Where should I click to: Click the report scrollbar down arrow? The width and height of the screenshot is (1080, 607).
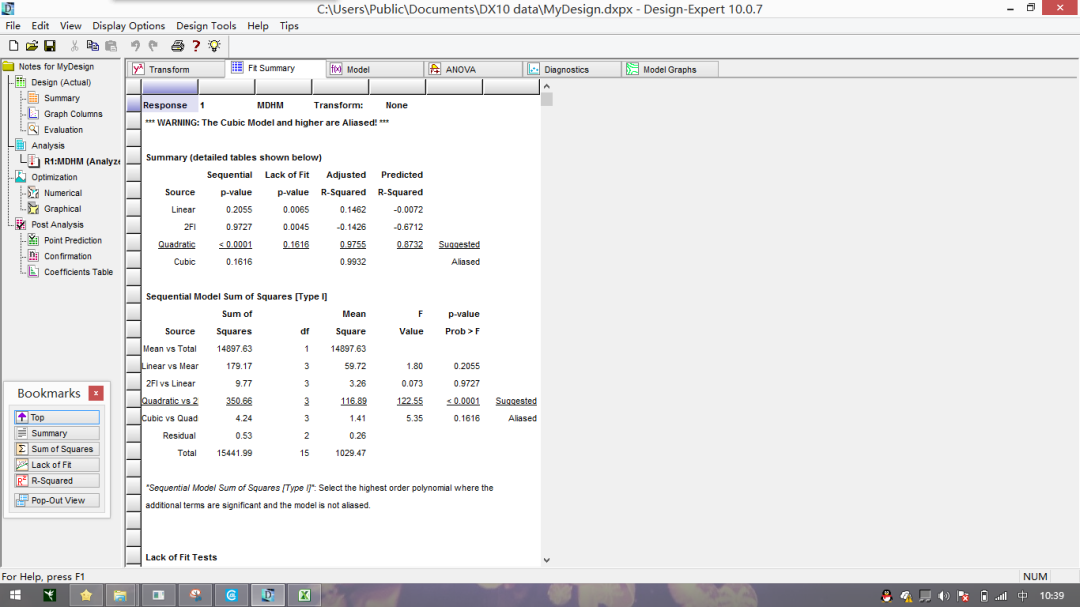(x=546, y=560)
